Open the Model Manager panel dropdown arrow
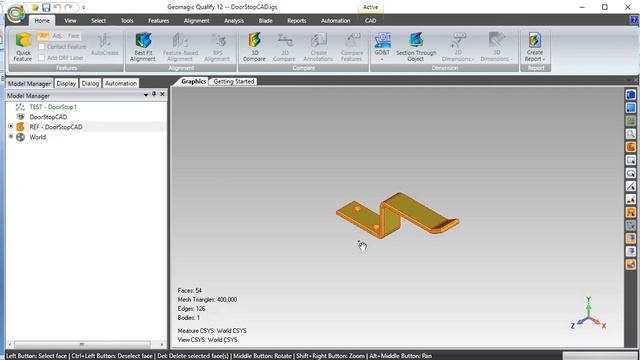 (146, 95)
